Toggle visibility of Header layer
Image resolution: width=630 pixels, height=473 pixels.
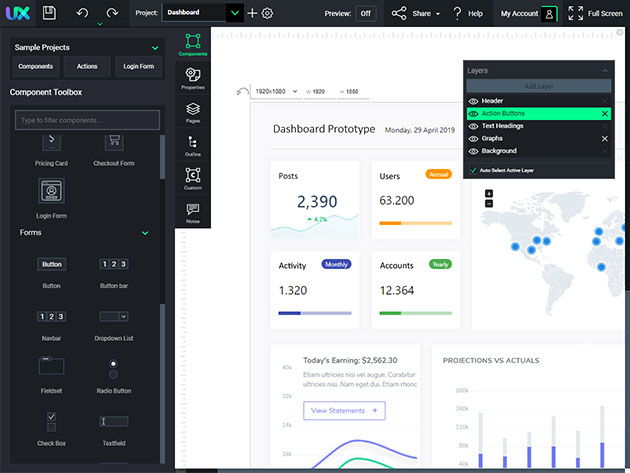[x=474, y=101]
